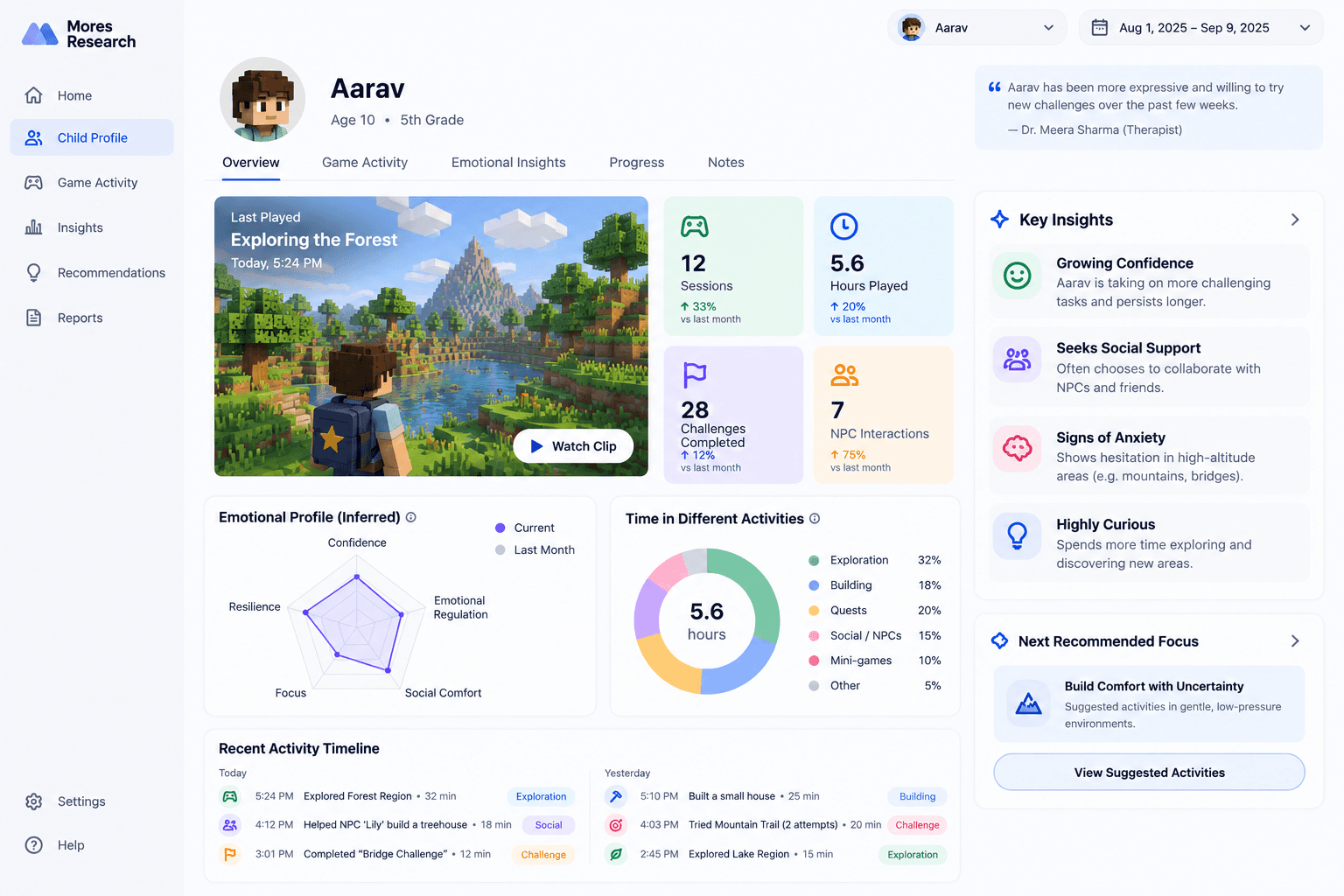Click the green Exploration legend swatch
Image resolution: width=1344 pixels, height=896 pixels.
point(814,560)
